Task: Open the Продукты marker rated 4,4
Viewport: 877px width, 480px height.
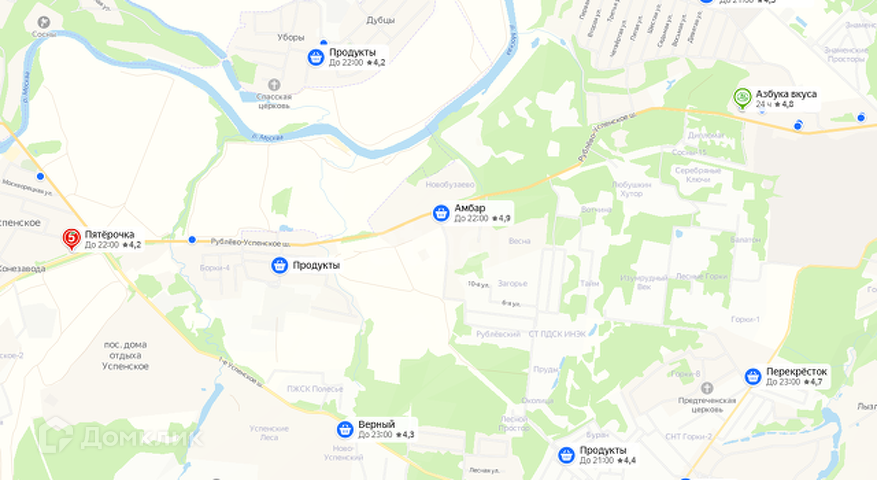Action: 567,455
